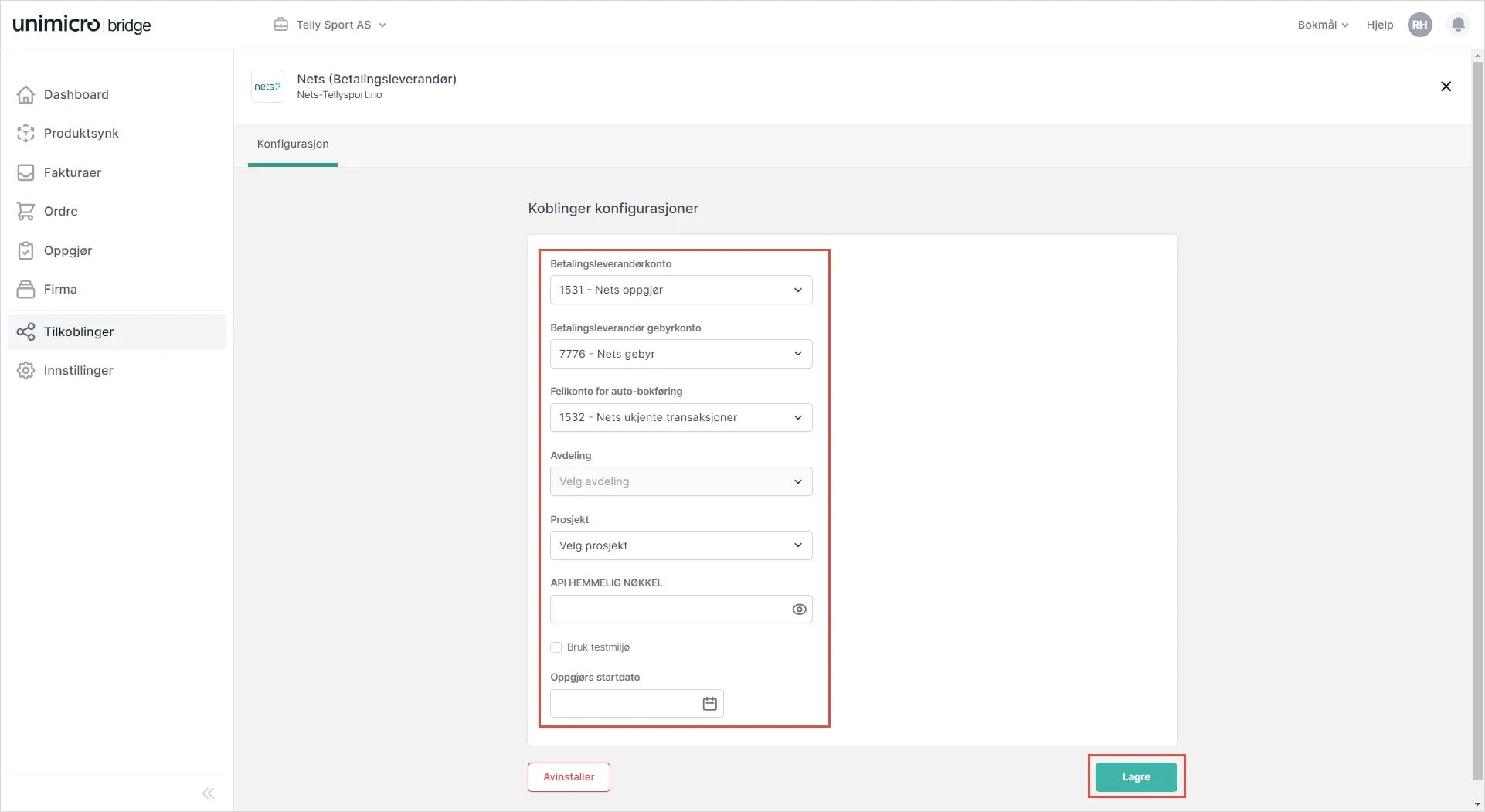Viewport: 1485px width, 812px height.
Task: Click the Avinstaller button
Action: (569, 777)
